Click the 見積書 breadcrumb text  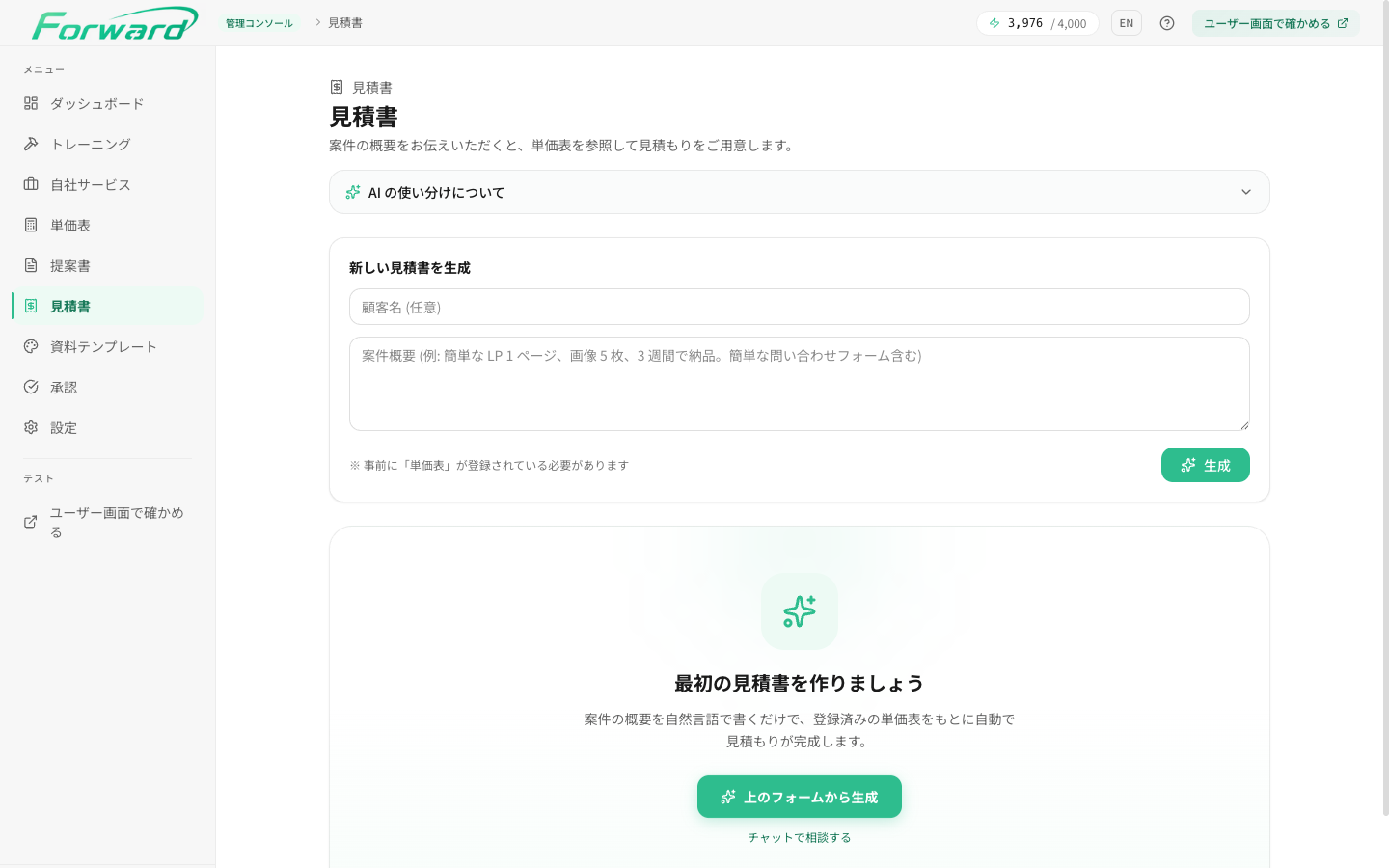tap(345, 22)
